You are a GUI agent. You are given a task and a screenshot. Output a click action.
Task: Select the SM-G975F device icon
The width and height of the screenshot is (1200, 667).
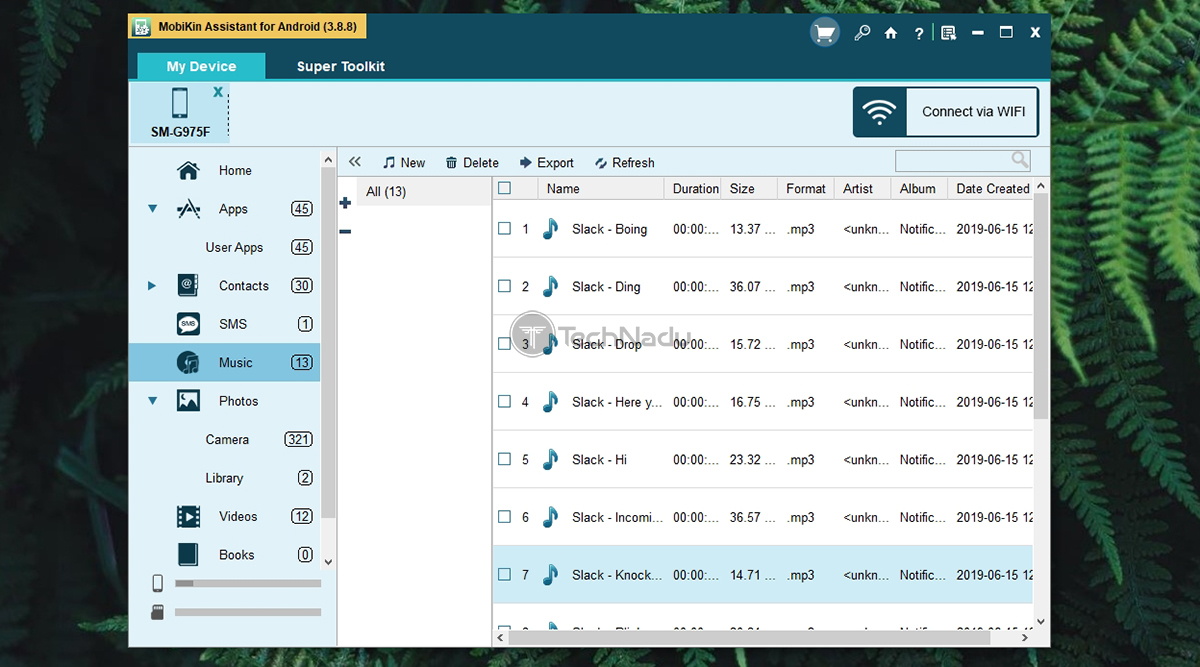click(180, 103)
